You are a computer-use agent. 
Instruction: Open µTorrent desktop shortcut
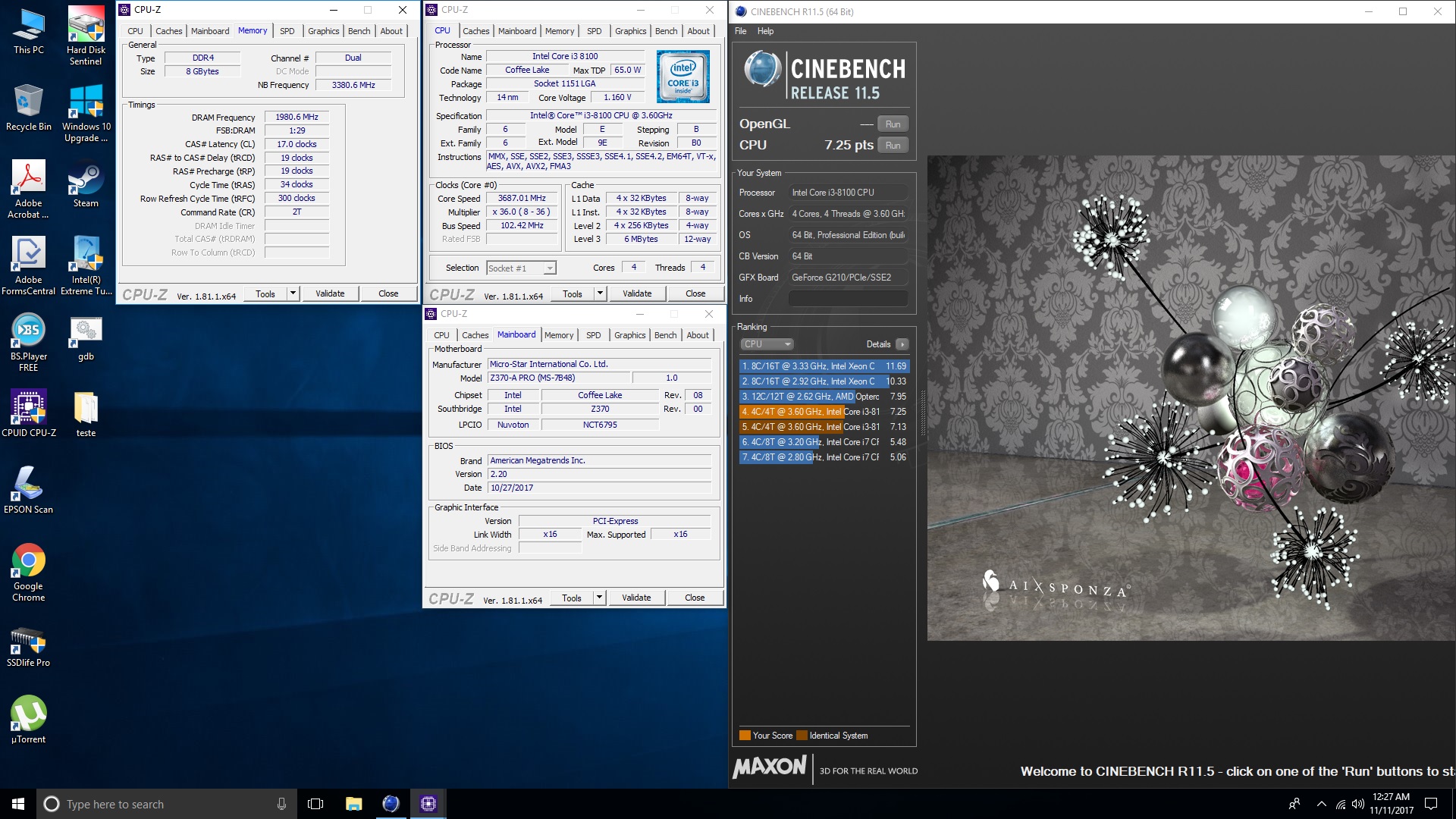tap(29, 719)
